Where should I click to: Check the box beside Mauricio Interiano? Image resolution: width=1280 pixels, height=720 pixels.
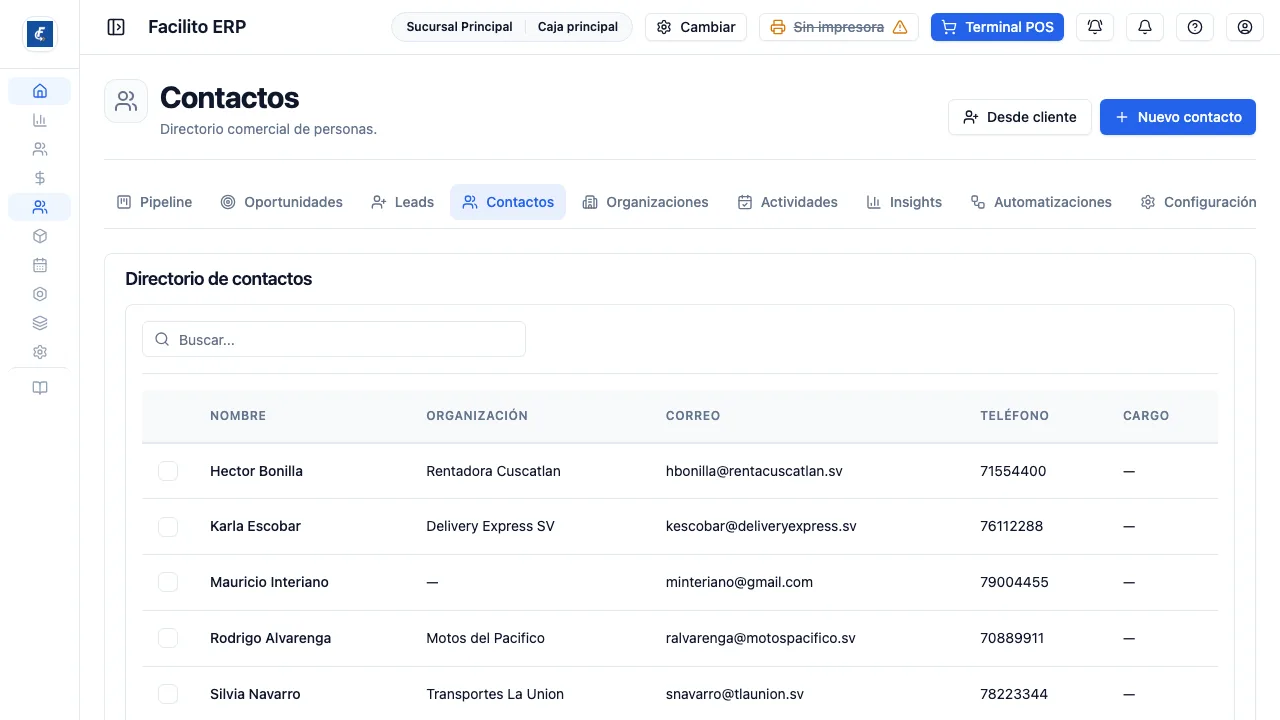click(168, 582)
